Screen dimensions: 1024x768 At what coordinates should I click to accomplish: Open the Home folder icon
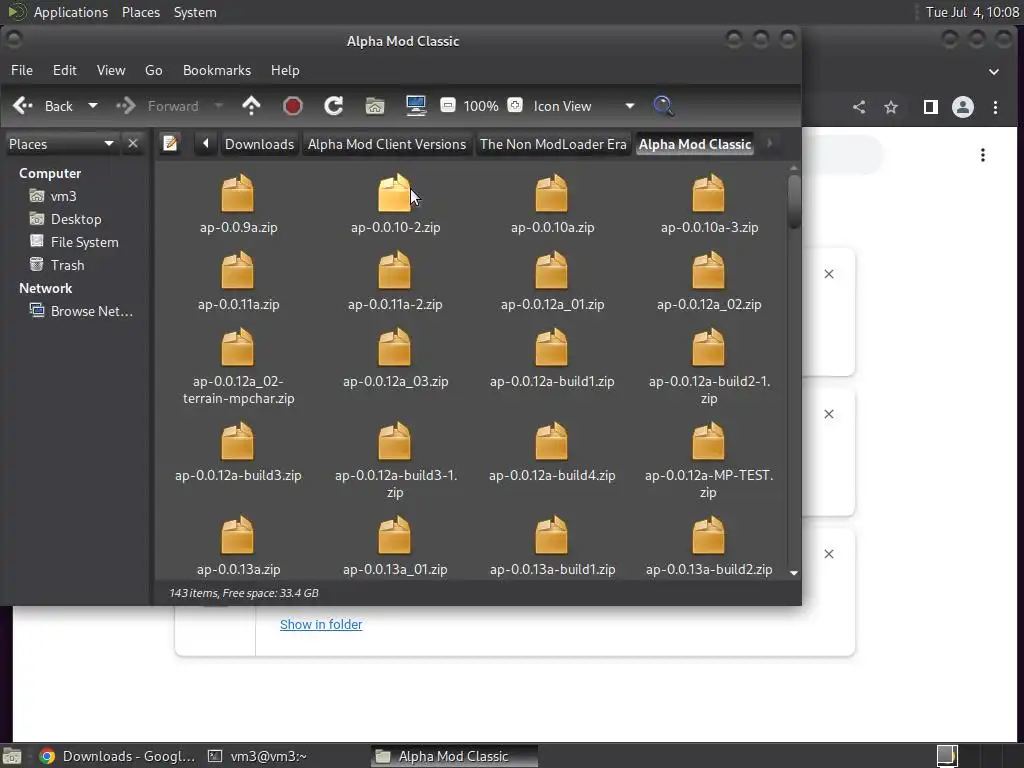click(375, 106)
